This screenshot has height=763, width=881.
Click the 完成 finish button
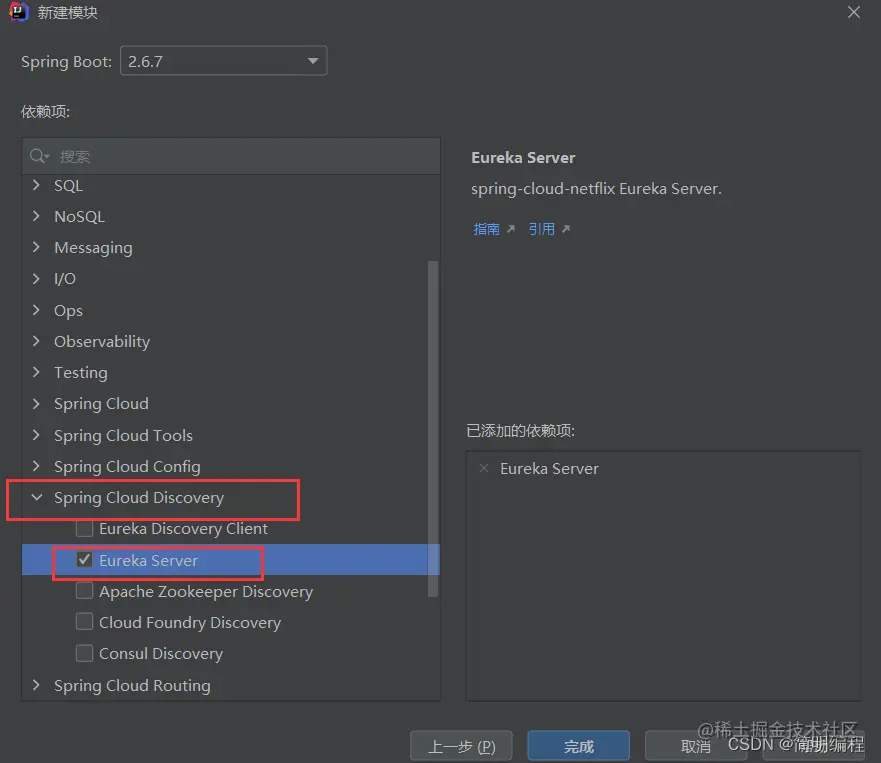pyautogui.click(x=578, y=746)
